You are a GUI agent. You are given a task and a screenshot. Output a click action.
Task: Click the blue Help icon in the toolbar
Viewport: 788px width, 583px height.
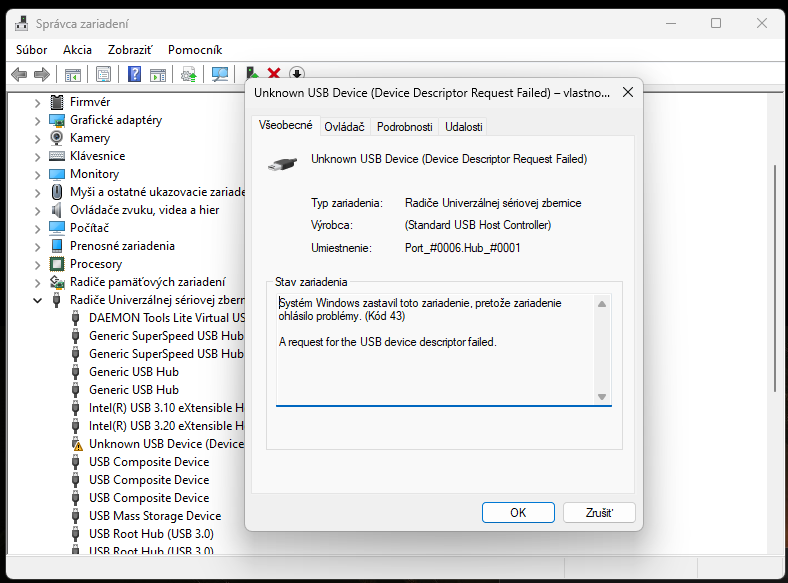coord(133,74)
